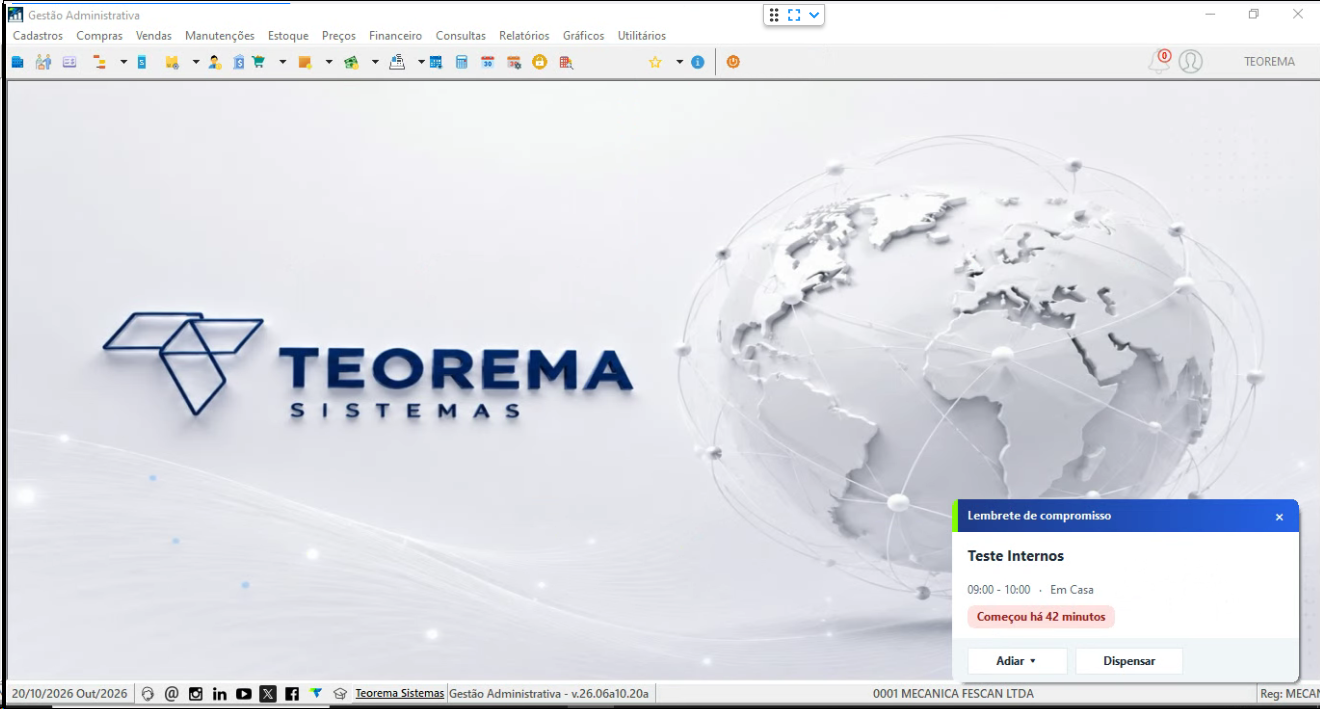Expand the dropdown arrow beside the hierarchy icon

(x=123, y=62)
